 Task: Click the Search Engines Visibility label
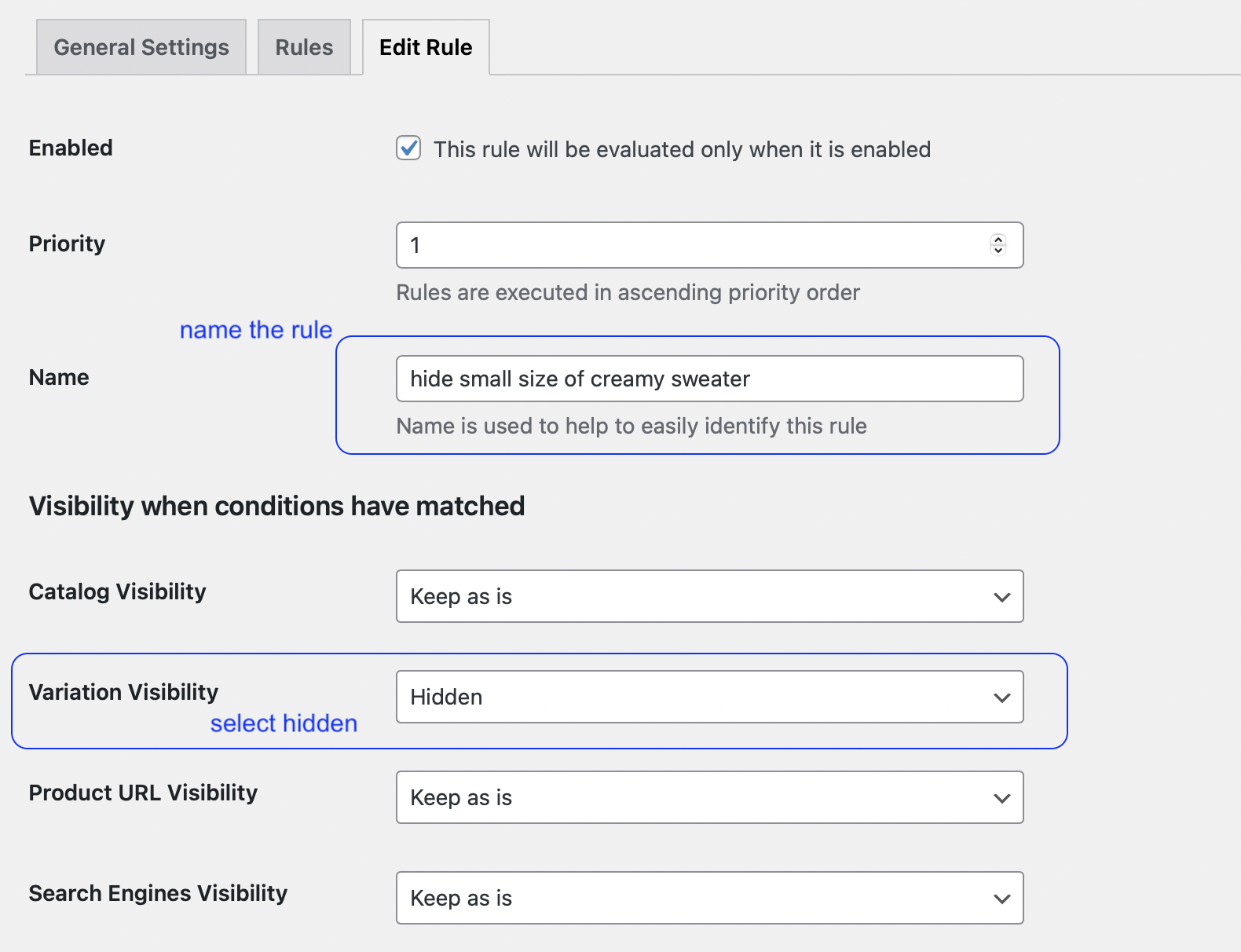[158, 893]
